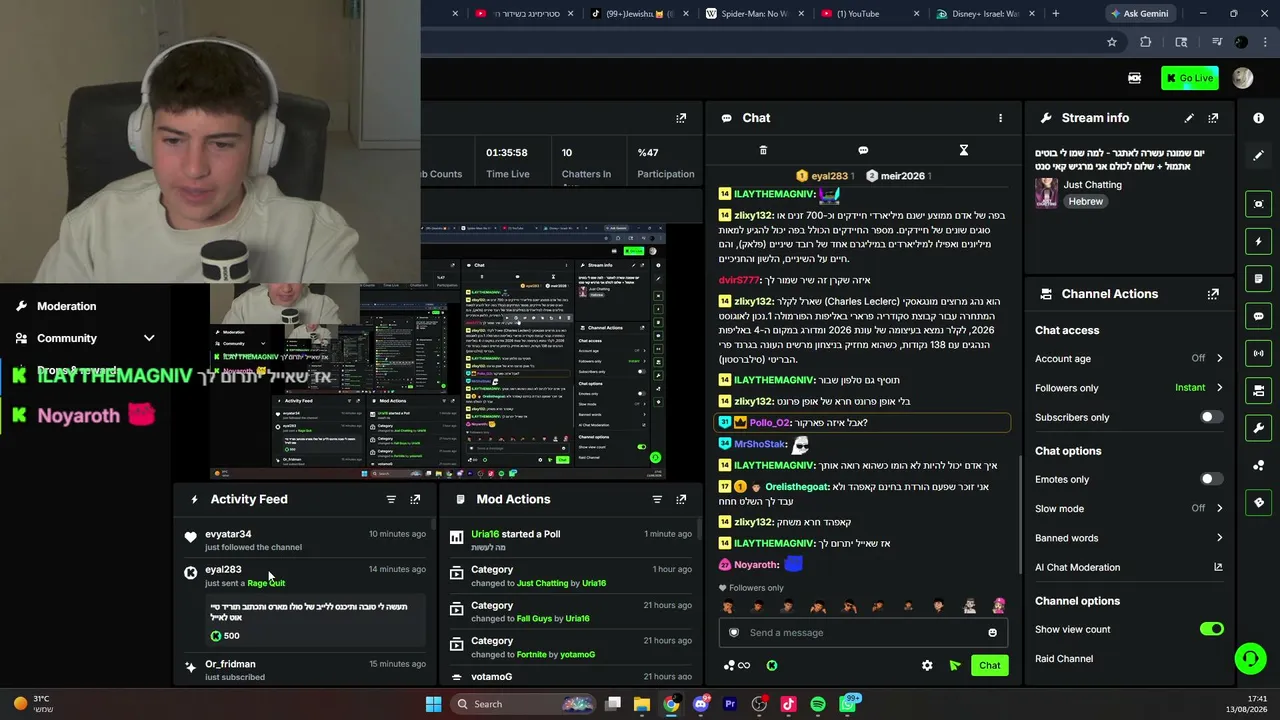Screen dimensions: 1280x720
Task: Open the user profile avatar in top bar
Action: pos(1243,78)
